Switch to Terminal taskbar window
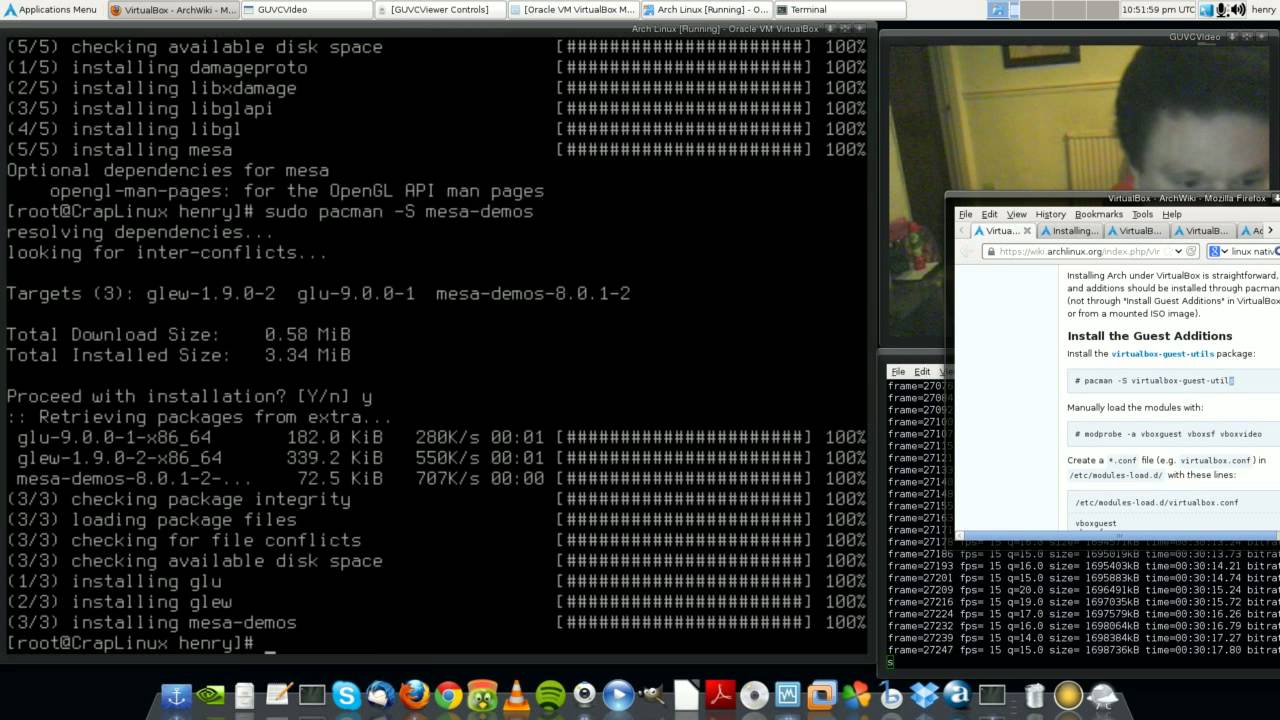 click(838, 9)
